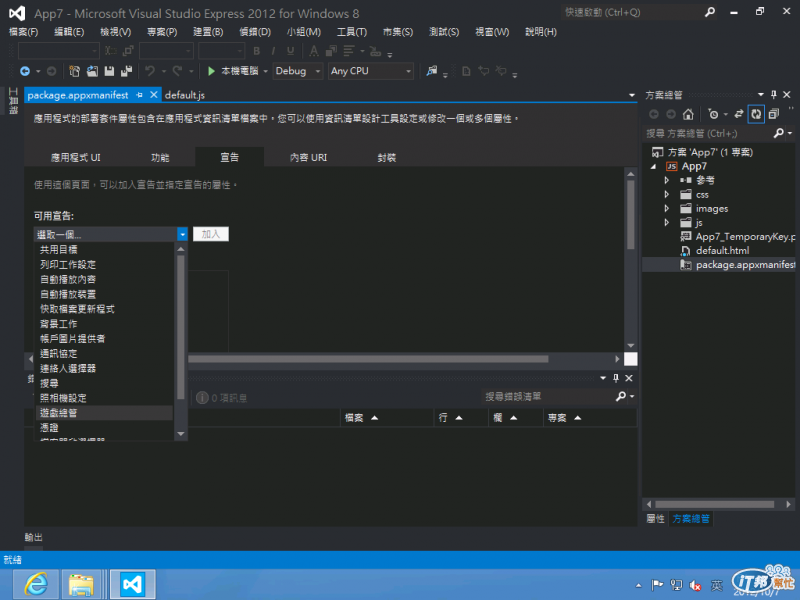Open the 編輯(E) menu
The width and height of the screenshot is (800, 600).
coord(69,32)
